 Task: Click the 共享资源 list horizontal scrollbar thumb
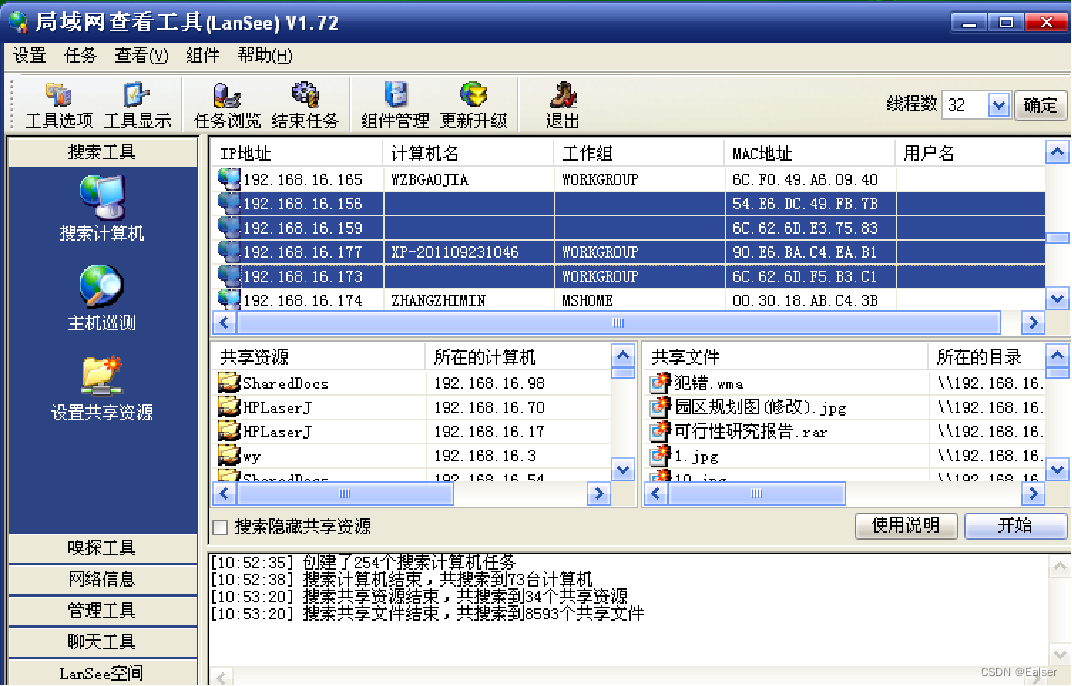click(x=345, y=493)
